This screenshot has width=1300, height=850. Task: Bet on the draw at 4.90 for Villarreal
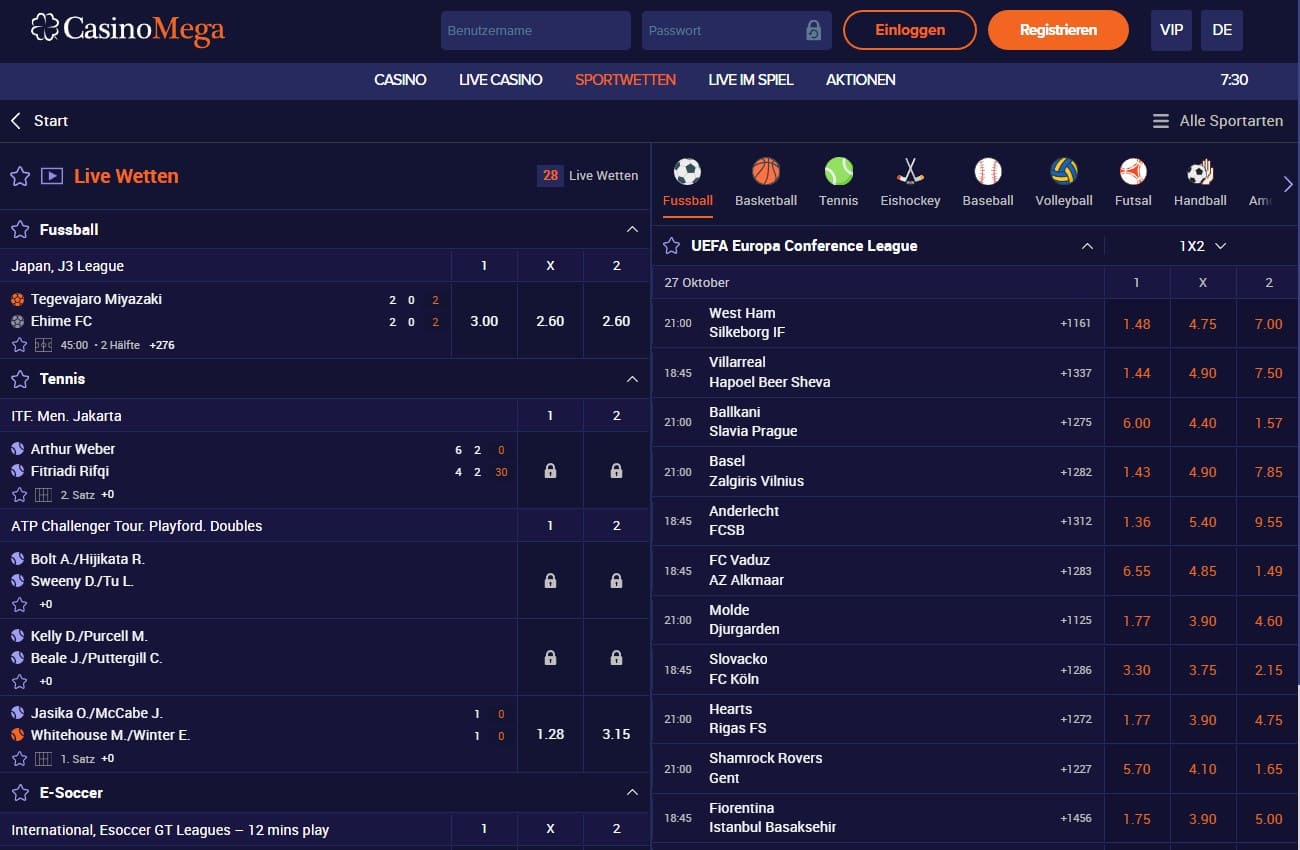pyautogui.click(x=1203, y=373)
